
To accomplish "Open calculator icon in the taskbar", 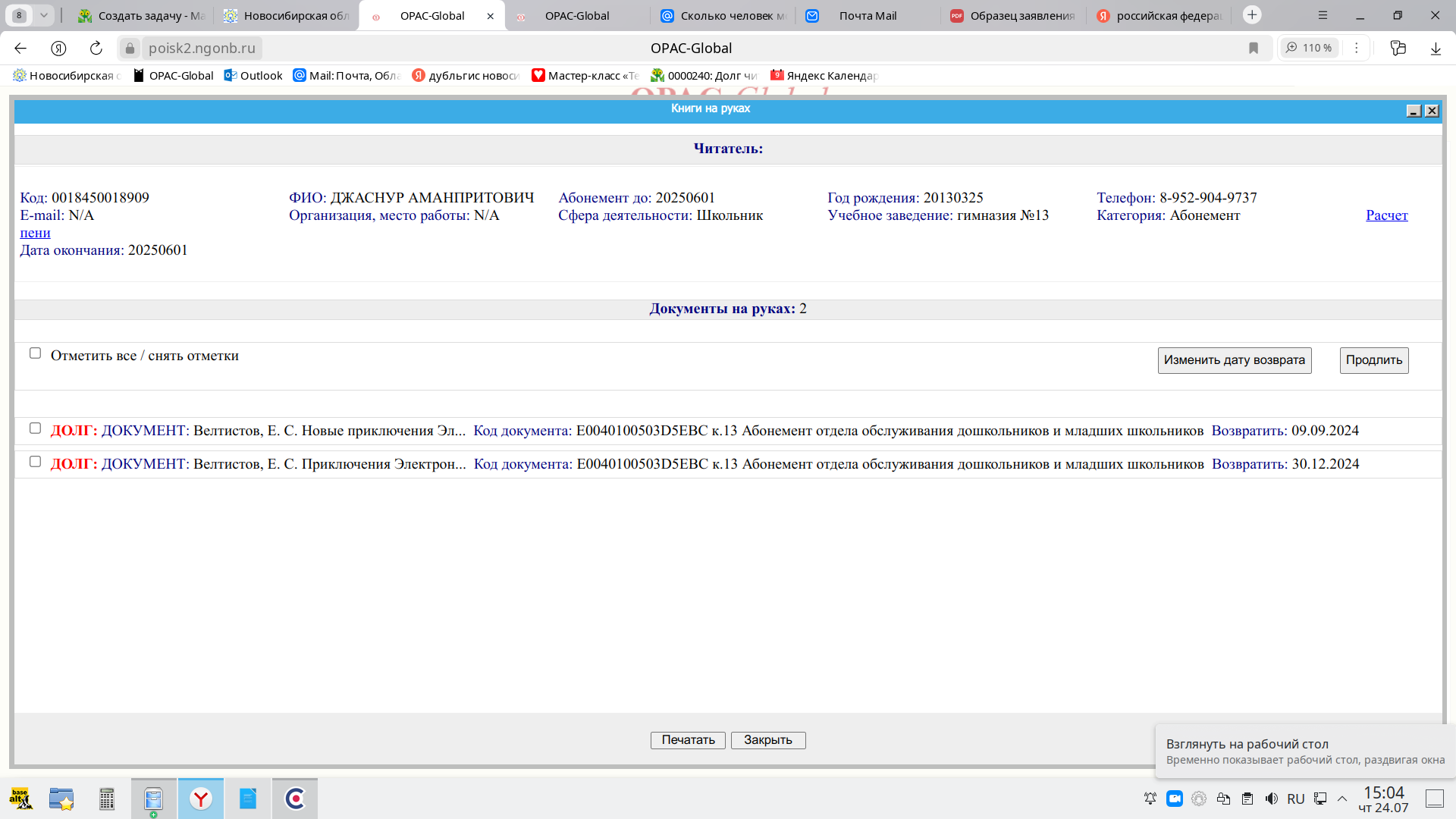I will [107, 799].
